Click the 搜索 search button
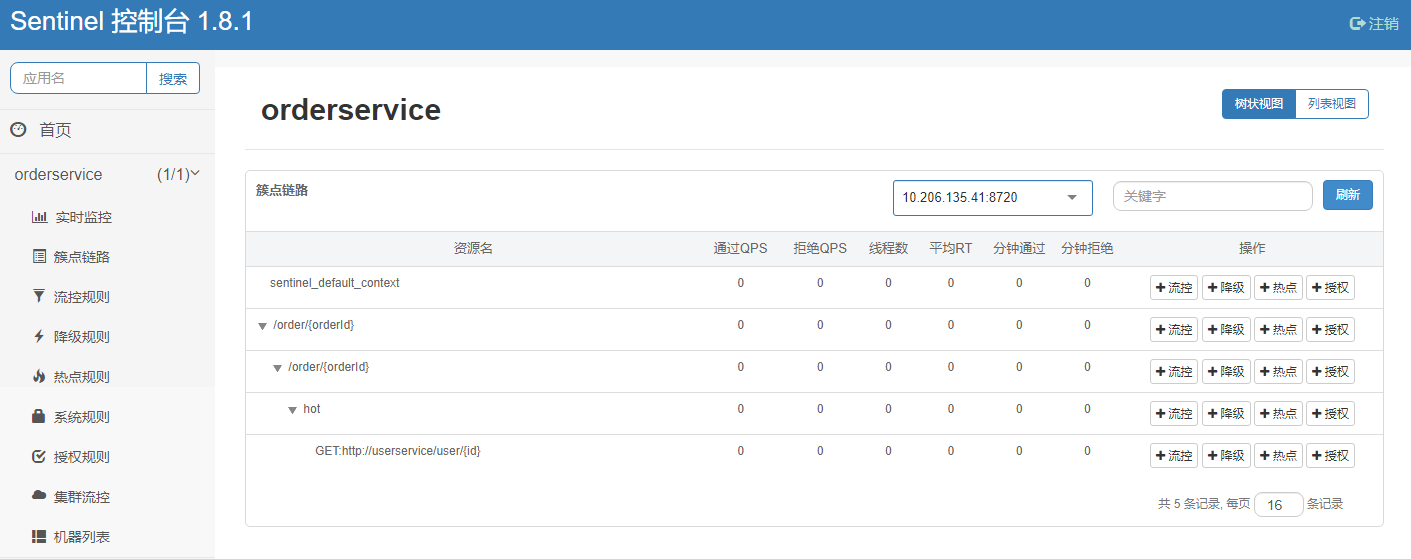The height and width of the screenshot is (559, 1411). click(x=173, y=78)
